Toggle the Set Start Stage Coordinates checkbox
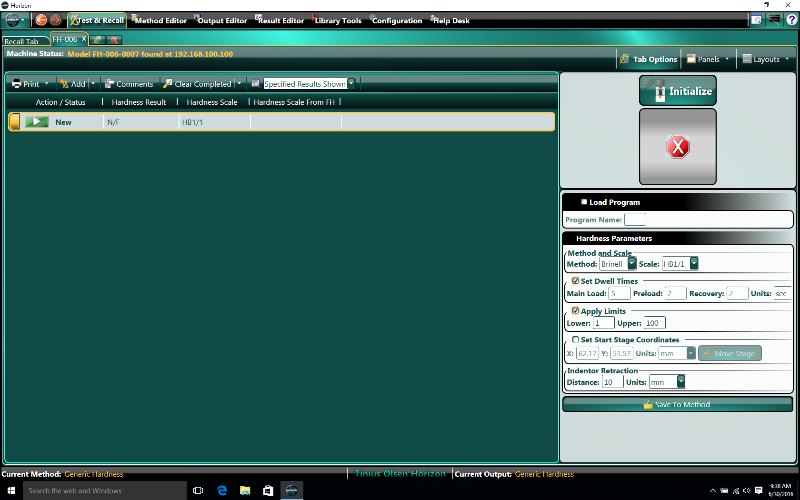800x500 pixels. (575, 340)
